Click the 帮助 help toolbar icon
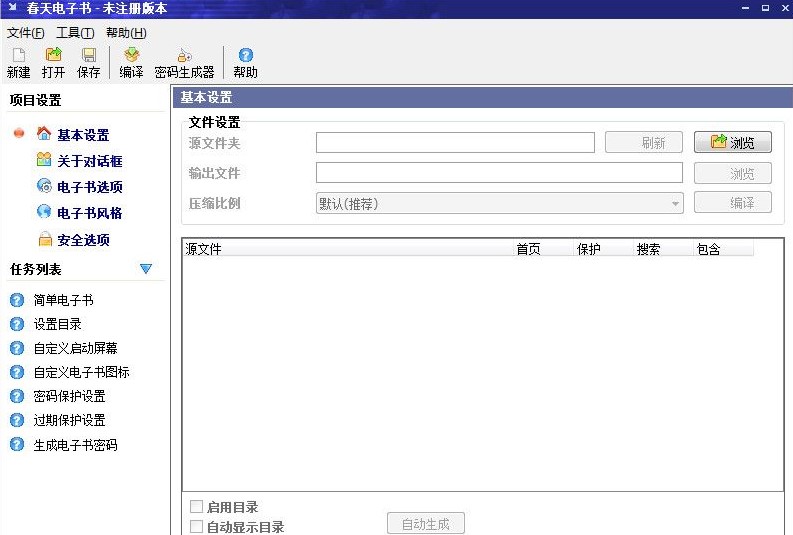The height and width of the screenshot is (535, 793). pos(246,55)
